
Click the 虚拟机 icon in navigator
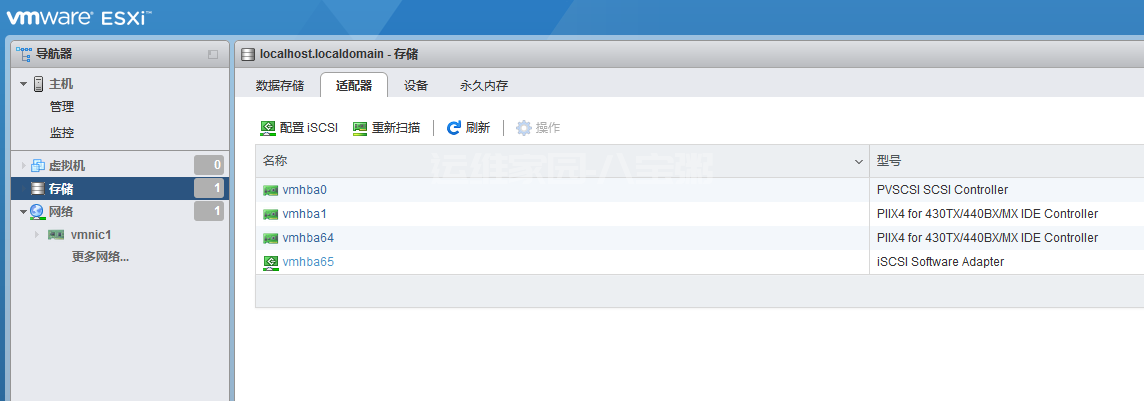click(38, 166)
